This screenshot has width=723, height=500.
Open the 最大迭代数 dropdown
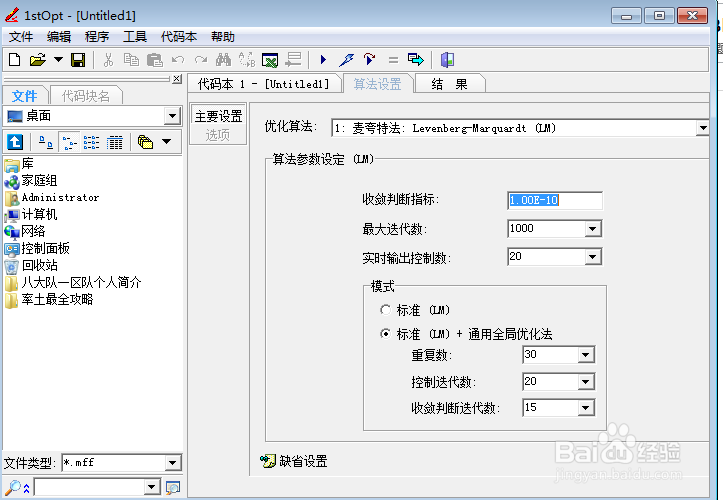593,228
